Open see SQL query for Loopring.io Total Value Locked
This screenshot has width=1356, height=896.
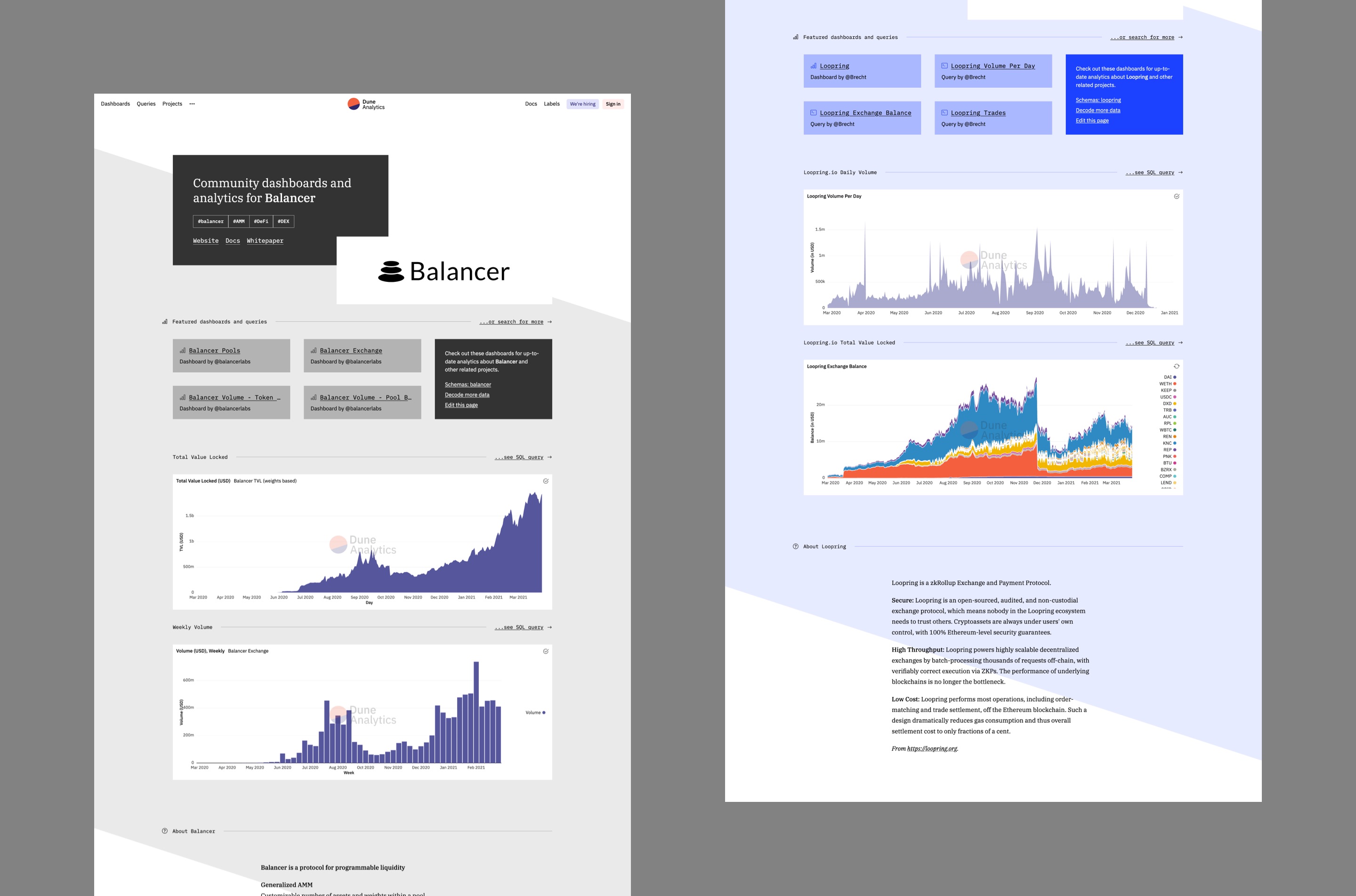coord(1150,343)
